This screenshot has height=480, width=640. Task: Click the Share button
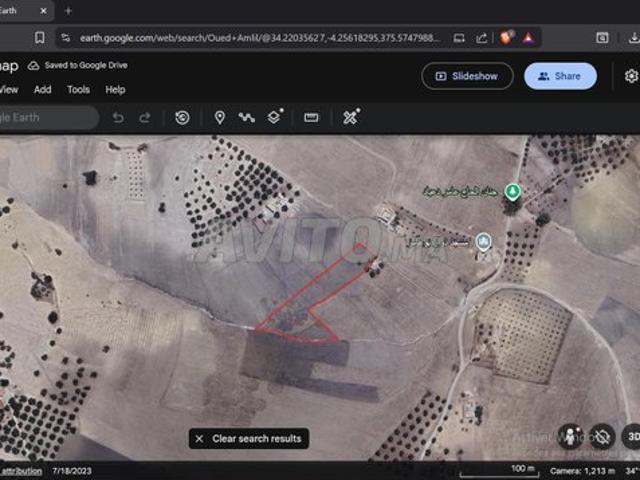click(x=560, y=76)
